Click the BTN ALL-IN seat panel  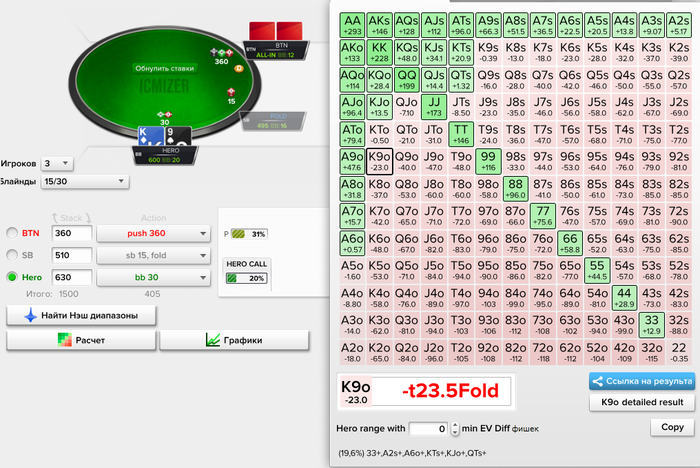coord(276,50)
